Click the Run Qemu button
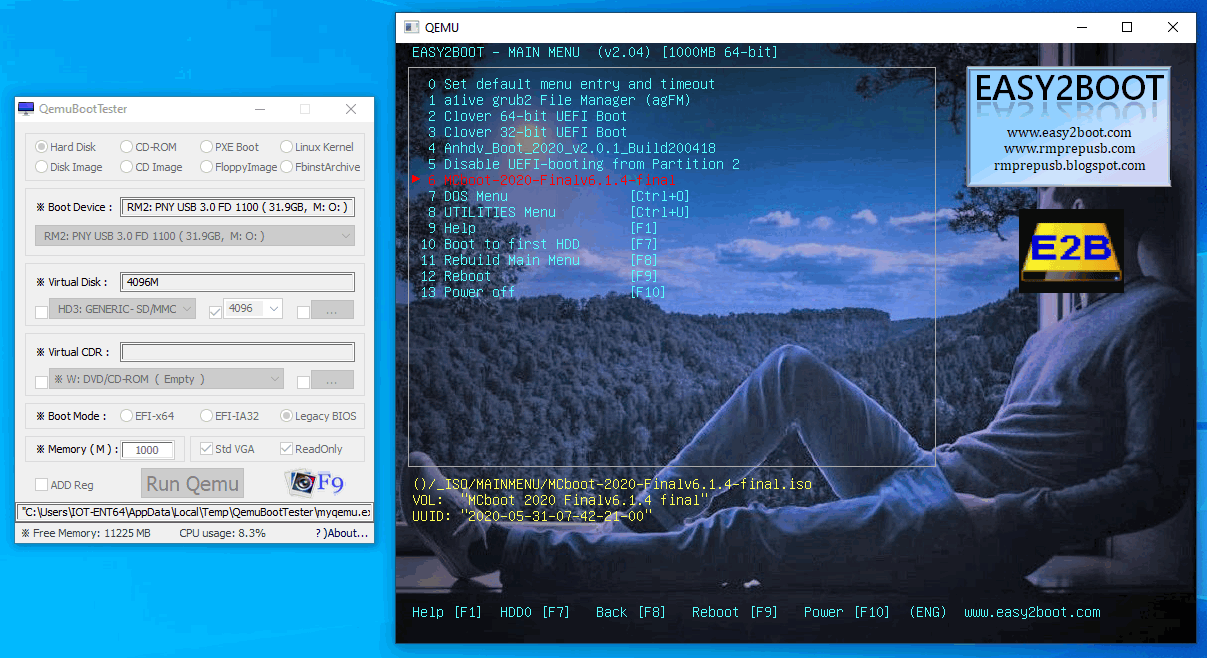The image size is (1207, 658). tap(192, 483)
